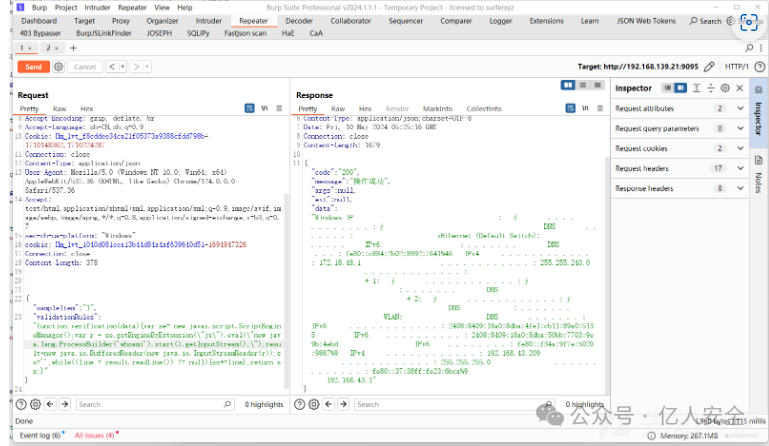Screen dimensions: 769x446
Task: Go to next request with forward arrow
Action: [136, 67]
